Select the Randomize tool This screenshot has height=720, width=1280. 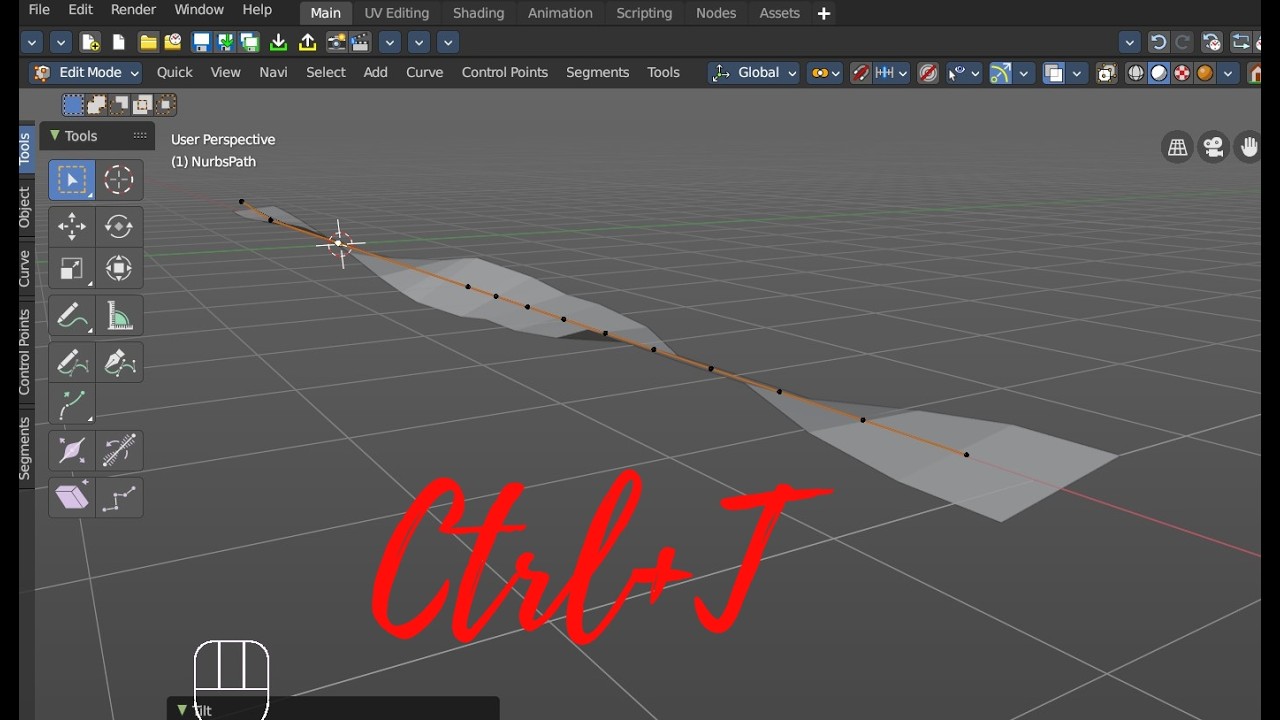coord(119,497)
